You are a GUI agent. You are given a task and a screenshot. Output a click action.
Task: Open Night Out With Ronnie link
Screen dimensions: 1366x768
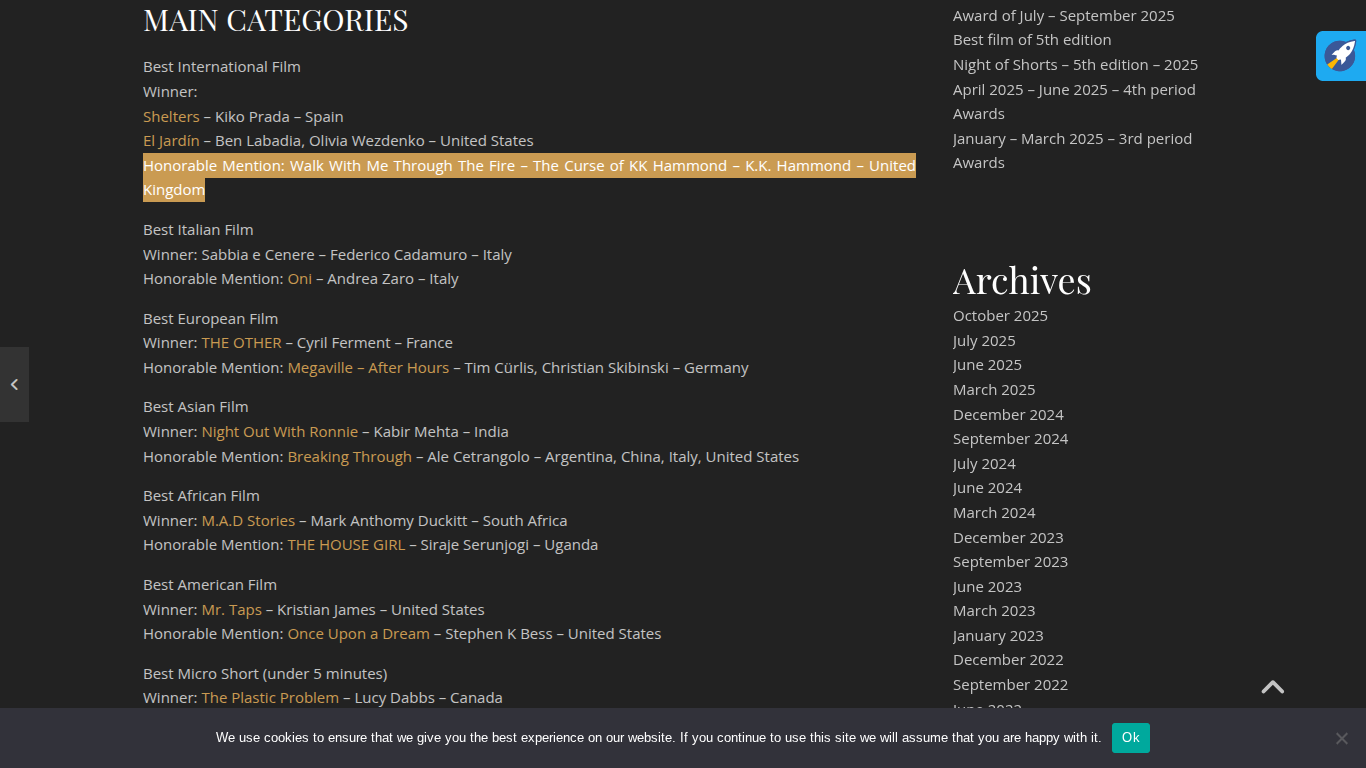click(279, 432)
